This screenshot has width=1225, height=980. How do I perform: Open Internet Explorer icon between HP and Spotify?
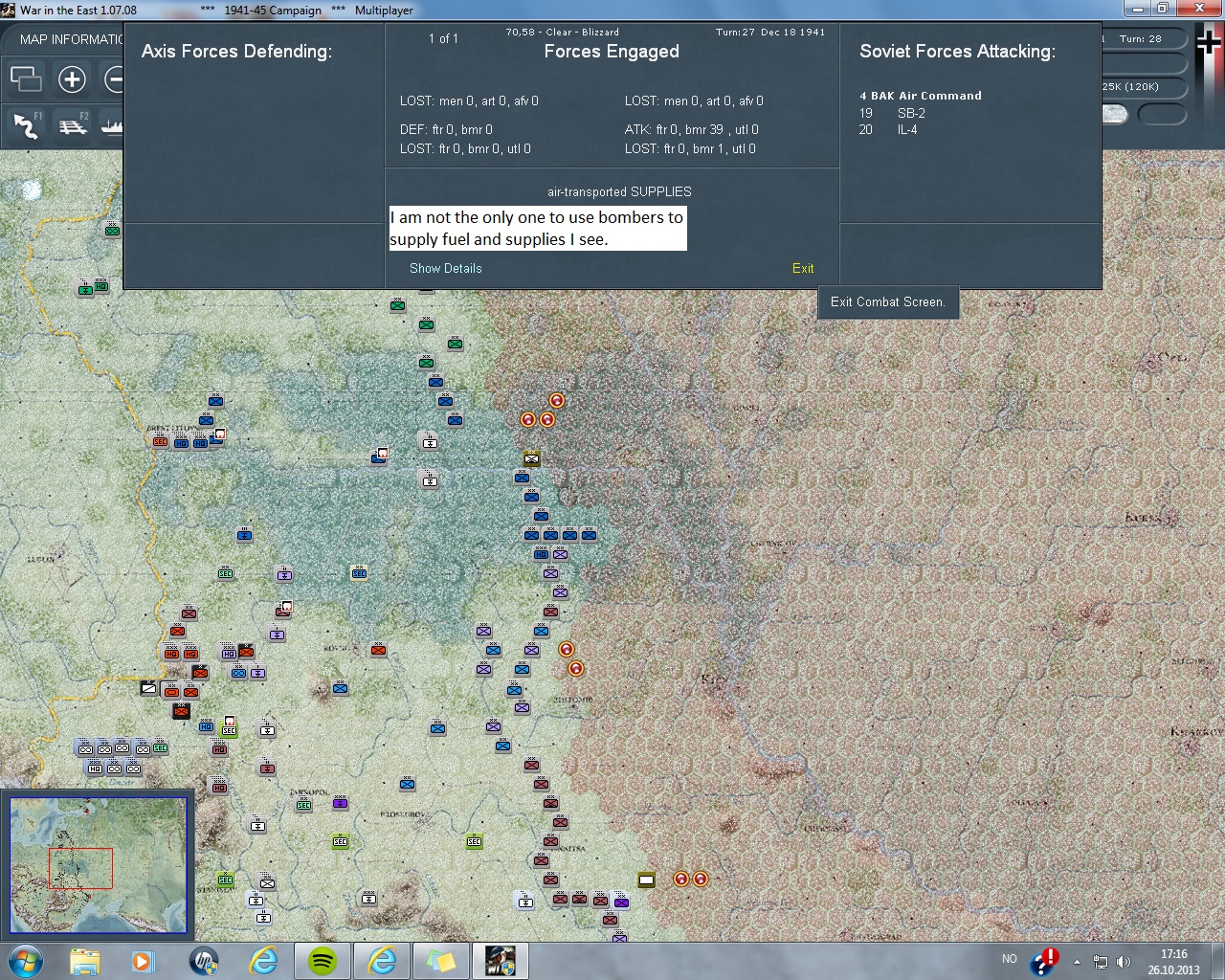pos(263,960)
